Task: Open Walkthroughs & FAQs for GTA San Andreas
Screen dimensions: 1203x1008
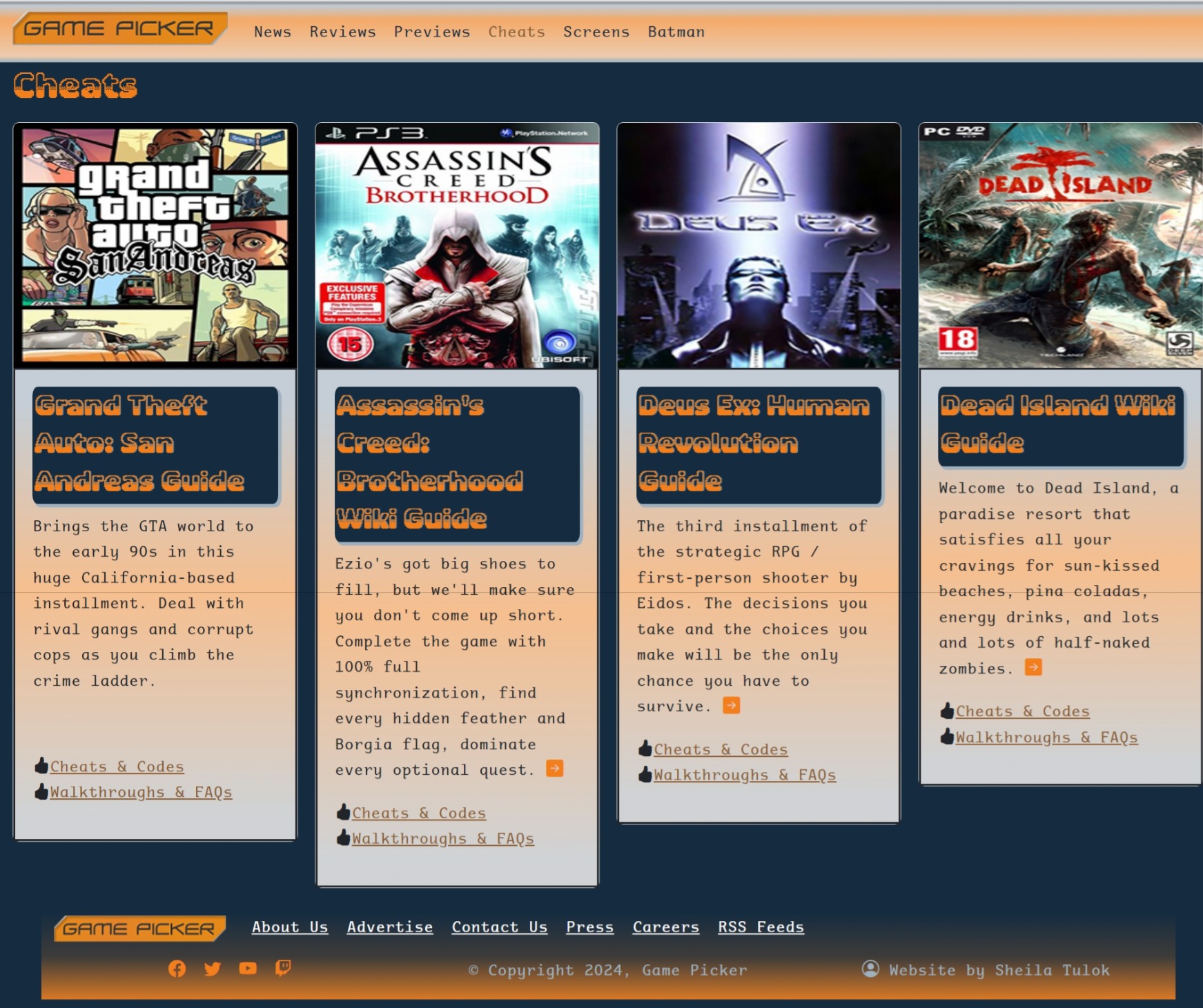Action: coord(141,792)
